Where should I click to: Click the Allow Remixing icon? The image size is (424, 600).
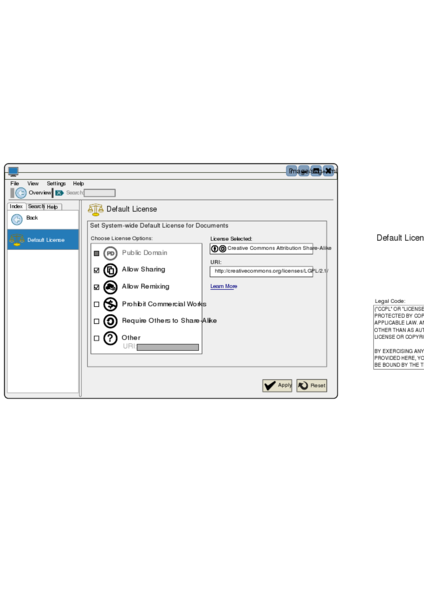110,287
